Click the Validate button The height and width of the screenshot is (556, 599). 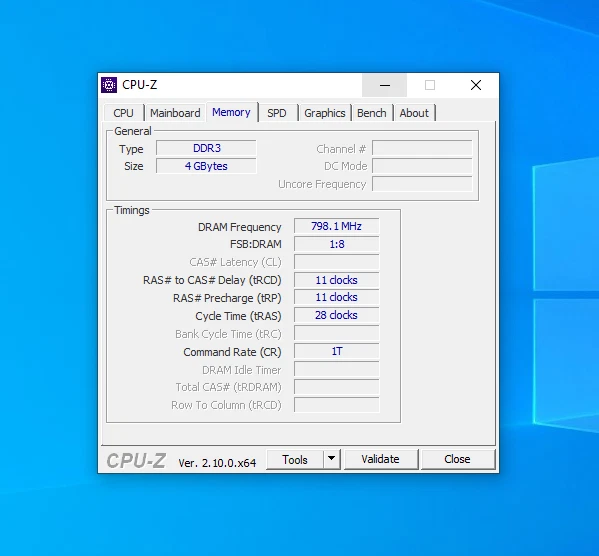click(380, 459)
